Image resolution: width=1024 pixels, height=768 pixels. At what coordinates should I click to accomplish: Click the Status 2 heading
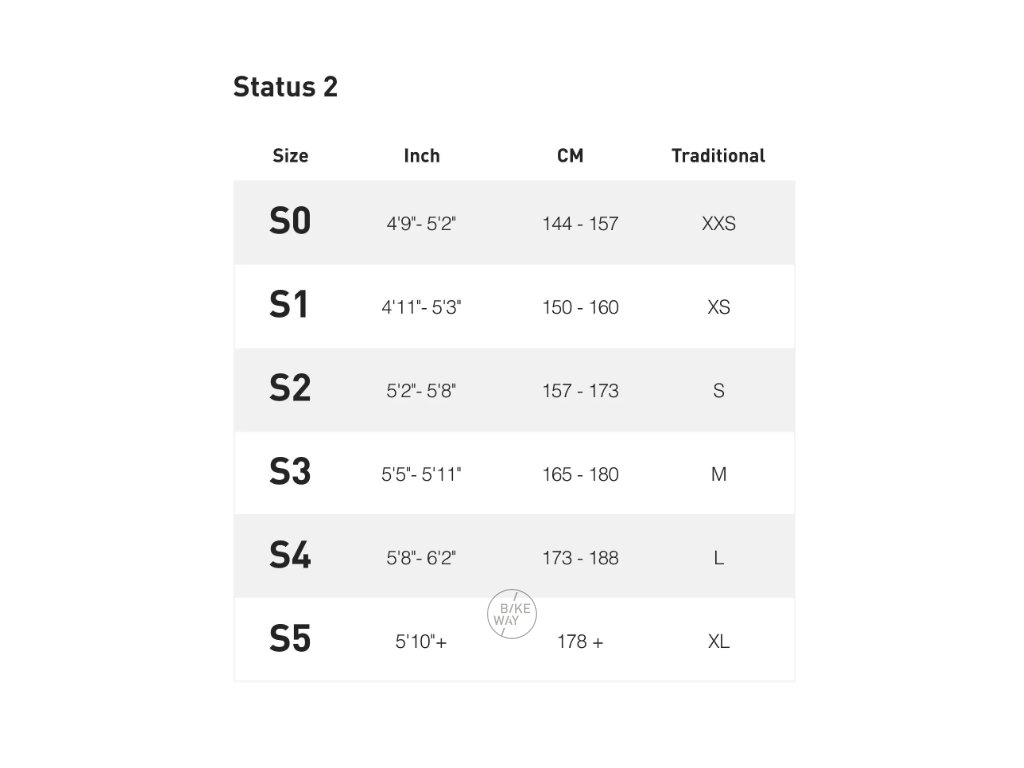click(x=285, y=87)
